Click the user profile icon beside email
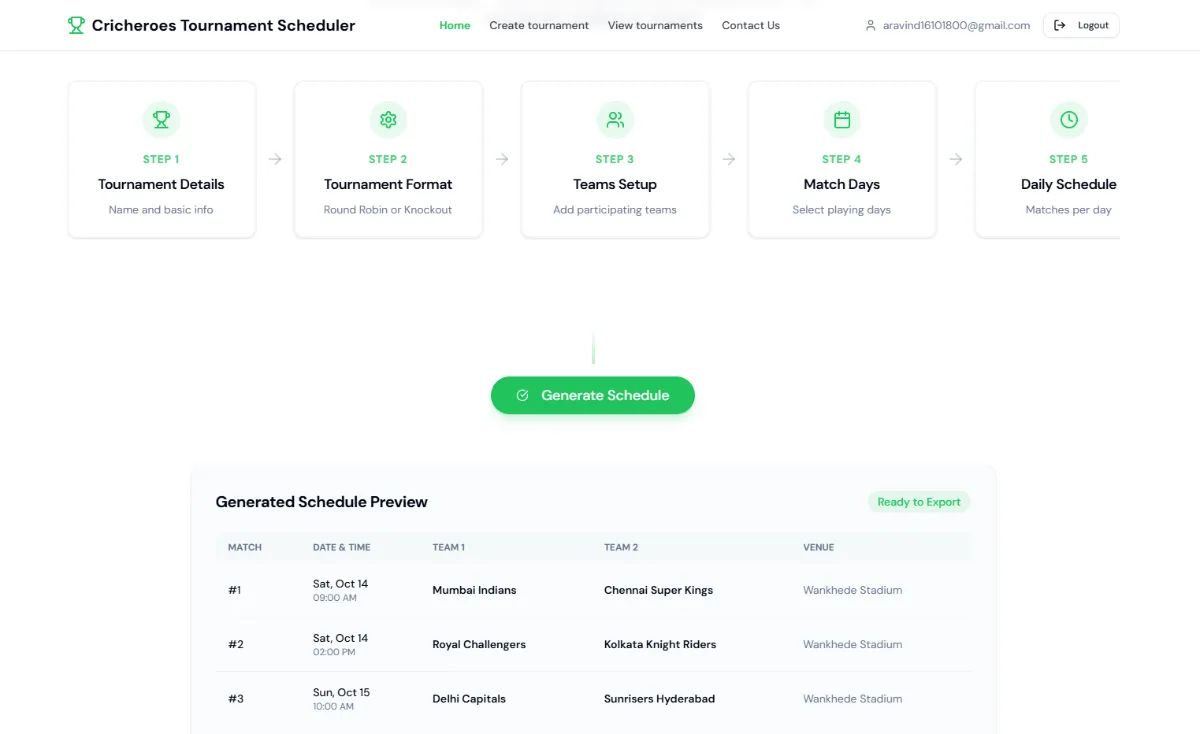 pyautogui.click(x=871, y=25)
